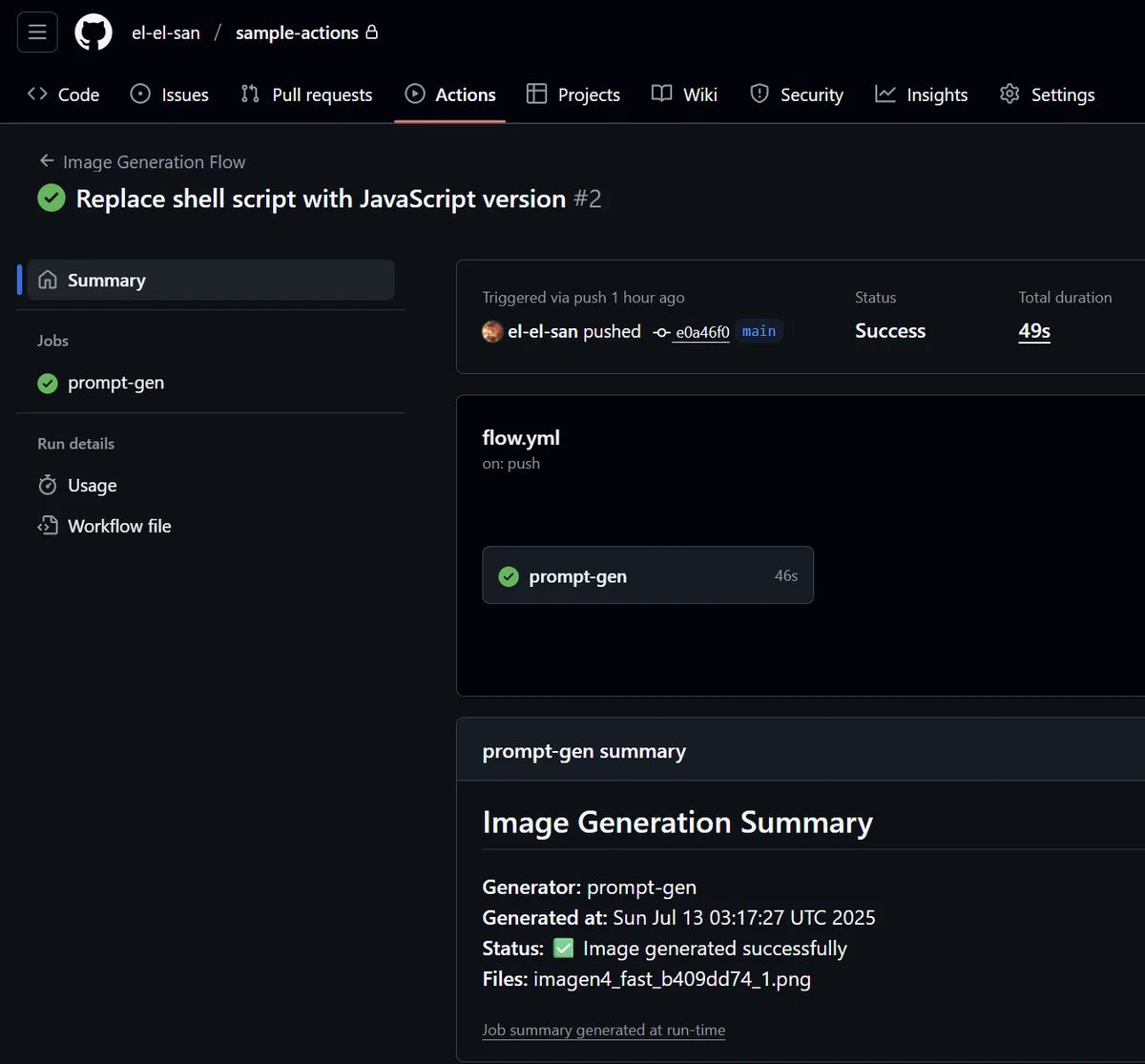Select the Actions tab

click(450, 94)
